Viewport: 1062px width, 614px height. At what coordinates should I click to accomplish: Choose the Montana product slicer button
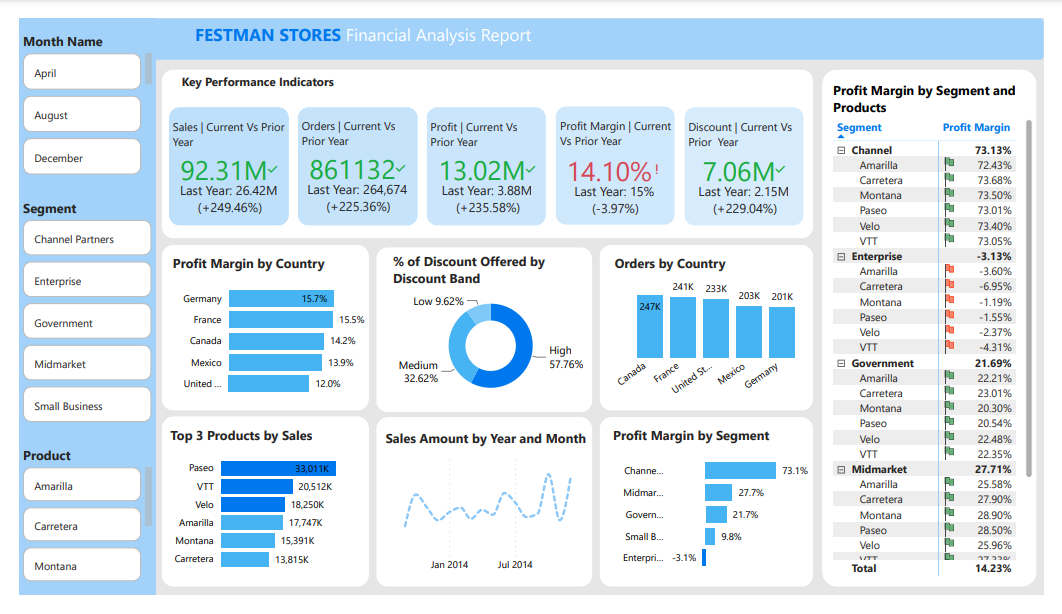[82, 565]
